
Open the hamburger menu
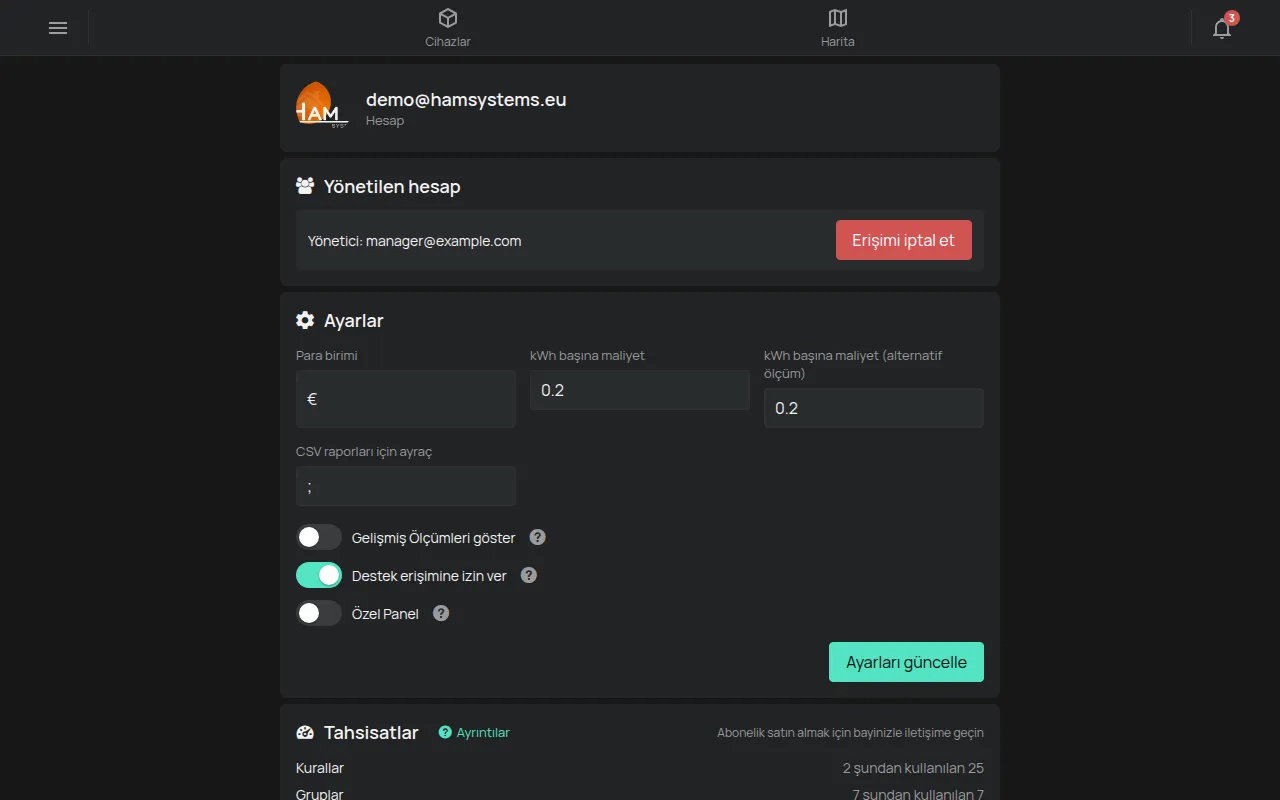point(58,28)
